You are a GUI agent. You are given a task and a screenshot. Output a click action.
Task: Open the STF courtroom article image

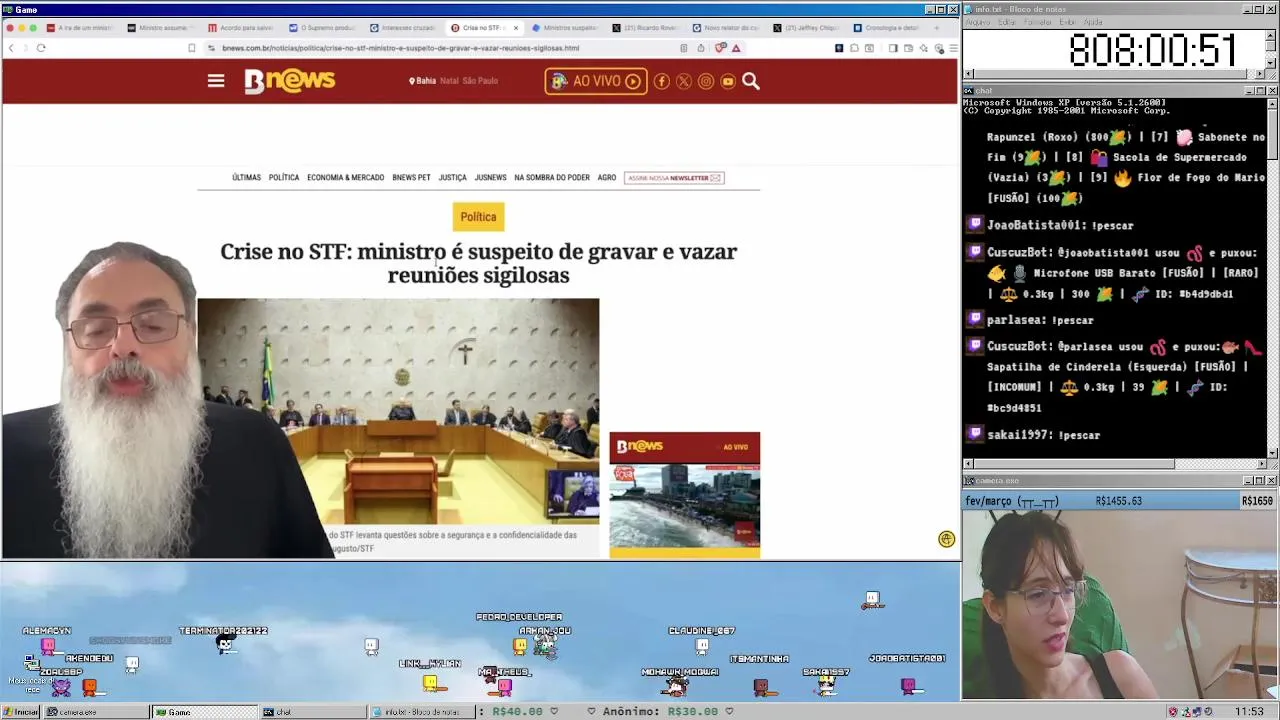(398, 411)
